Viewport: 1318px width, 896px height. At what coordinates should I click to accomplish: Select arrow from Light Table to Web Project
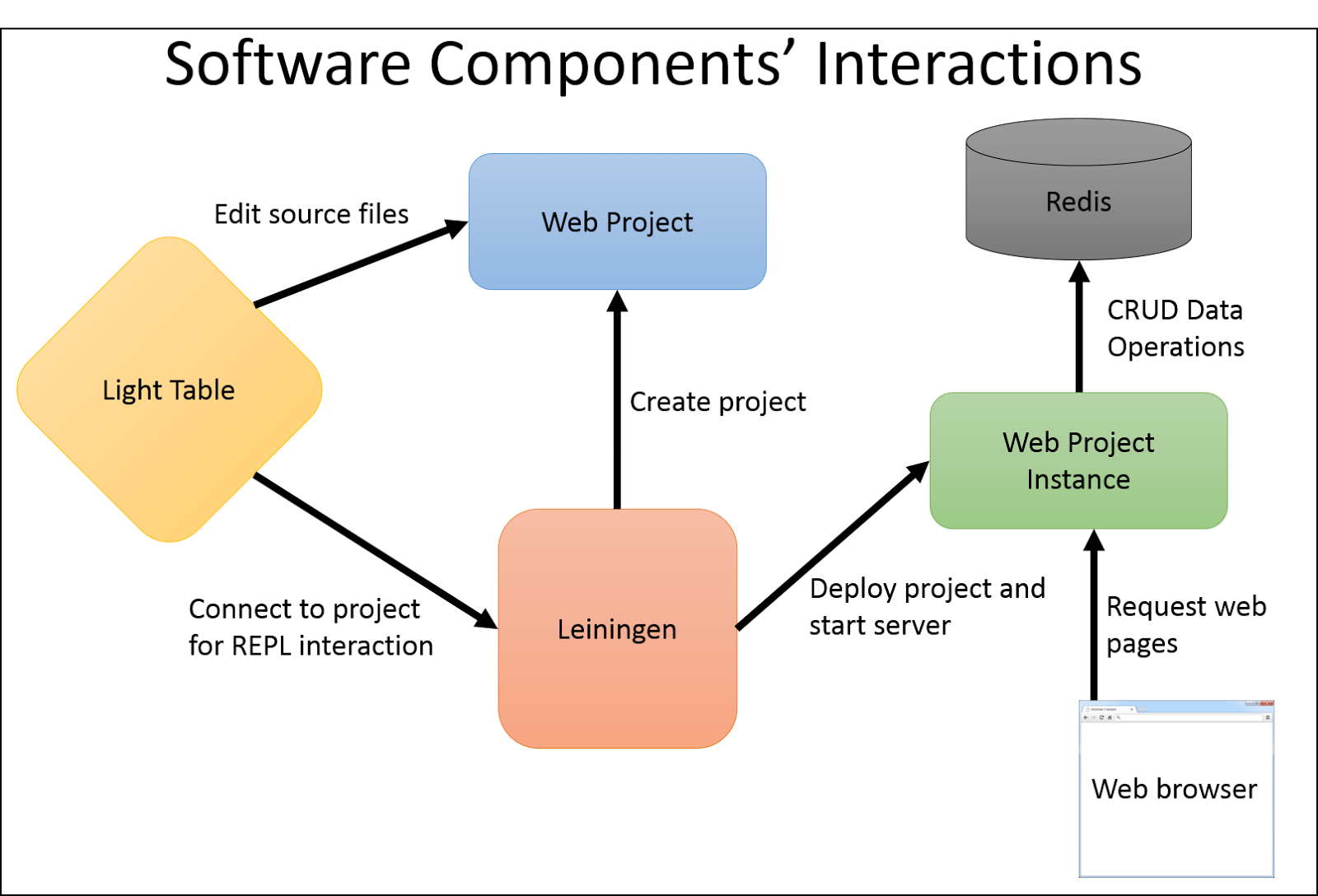pos(361,264)
